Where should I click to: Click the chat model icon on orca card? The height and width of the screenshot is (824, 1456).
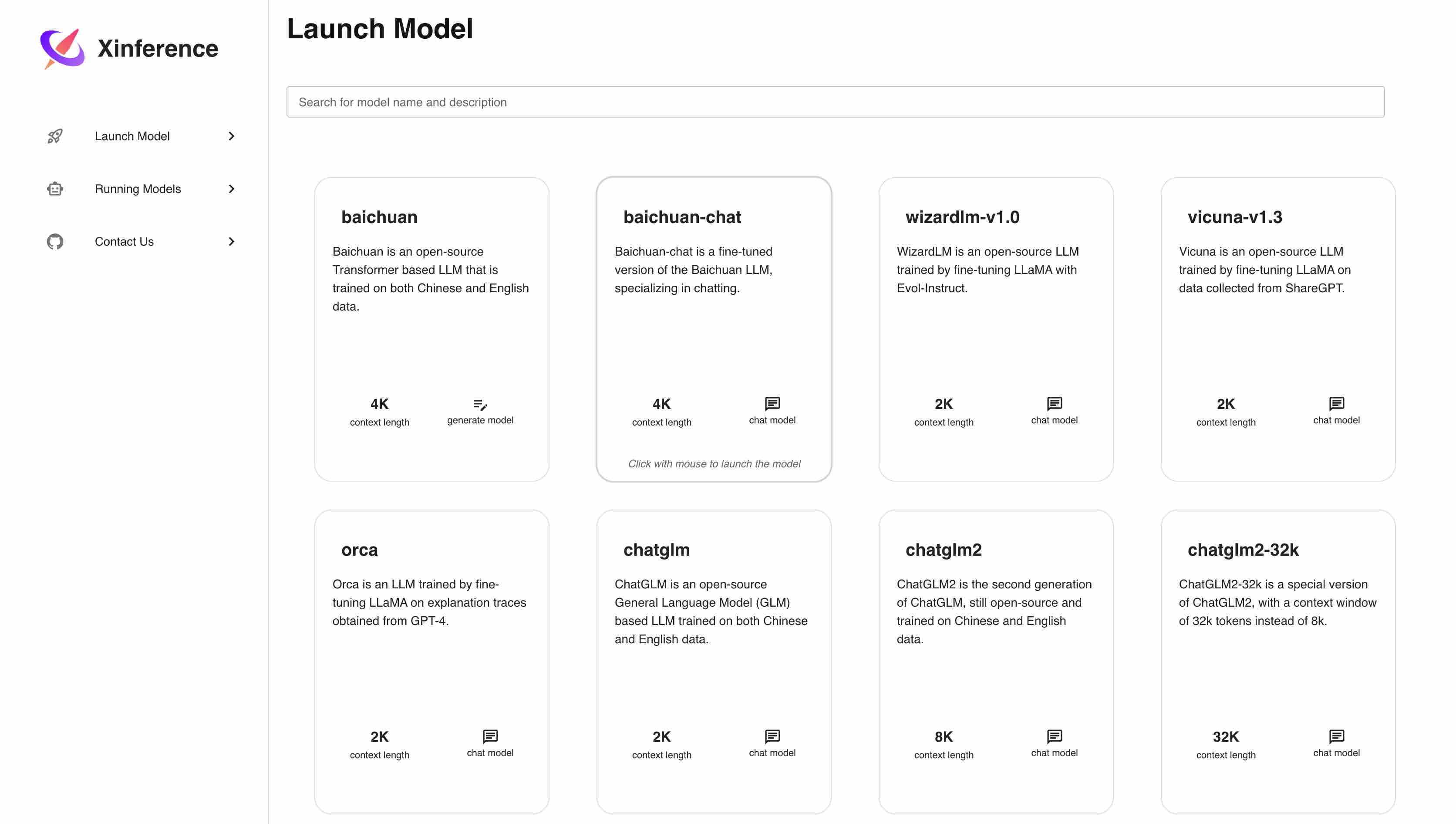[x=489, y=736]
